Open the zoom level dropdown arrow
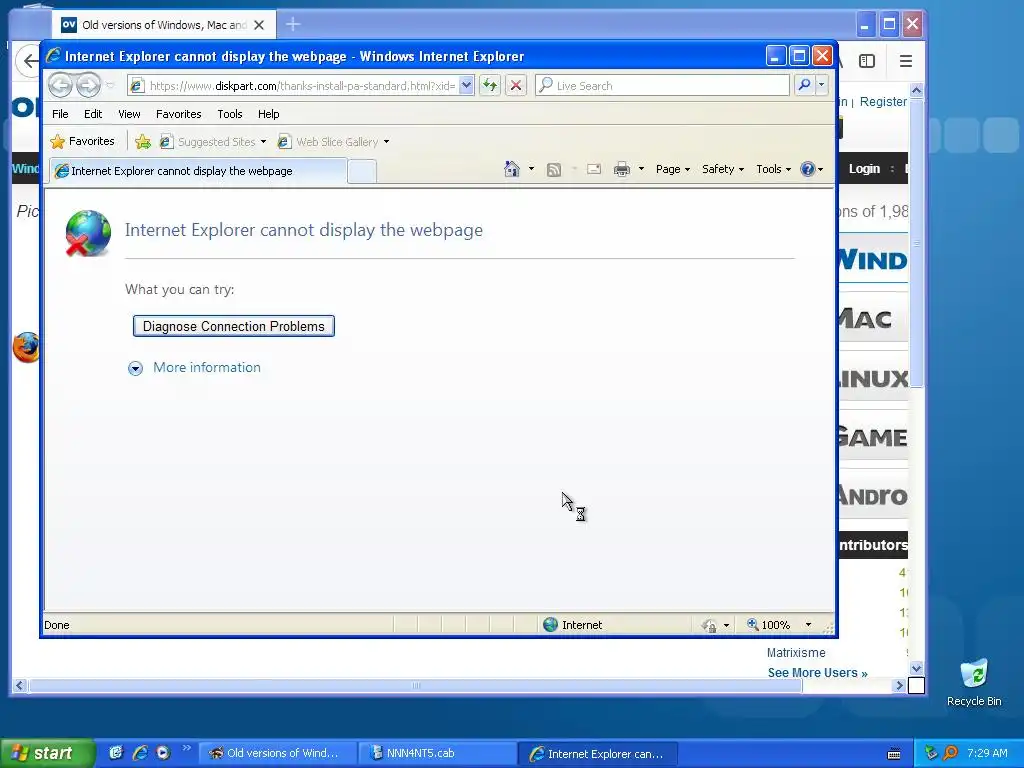Viewport: 1024px width, 768px height. pos(808,625)
